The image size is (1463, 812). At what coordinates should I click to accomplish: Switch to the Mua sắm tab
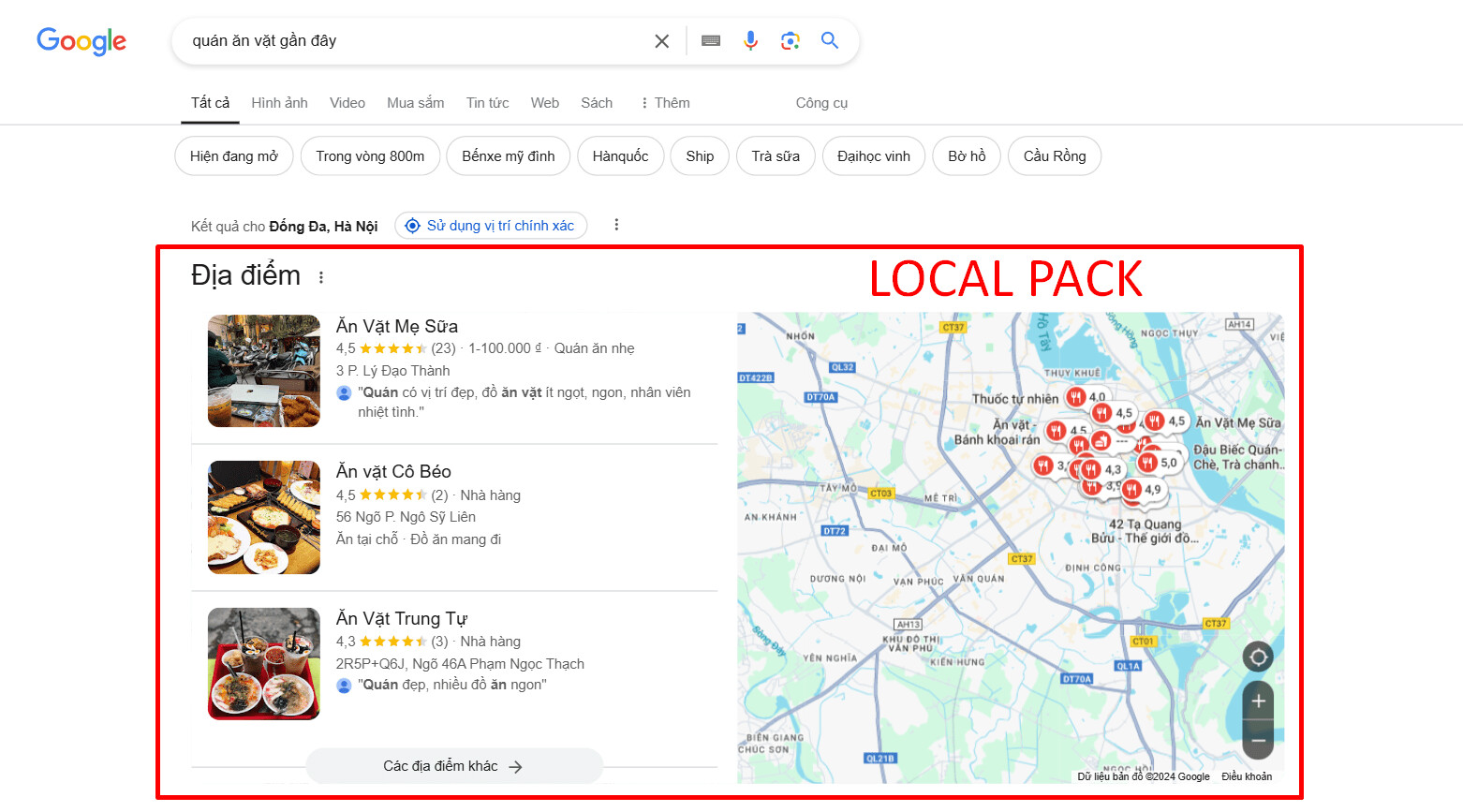tap(416, 103)
